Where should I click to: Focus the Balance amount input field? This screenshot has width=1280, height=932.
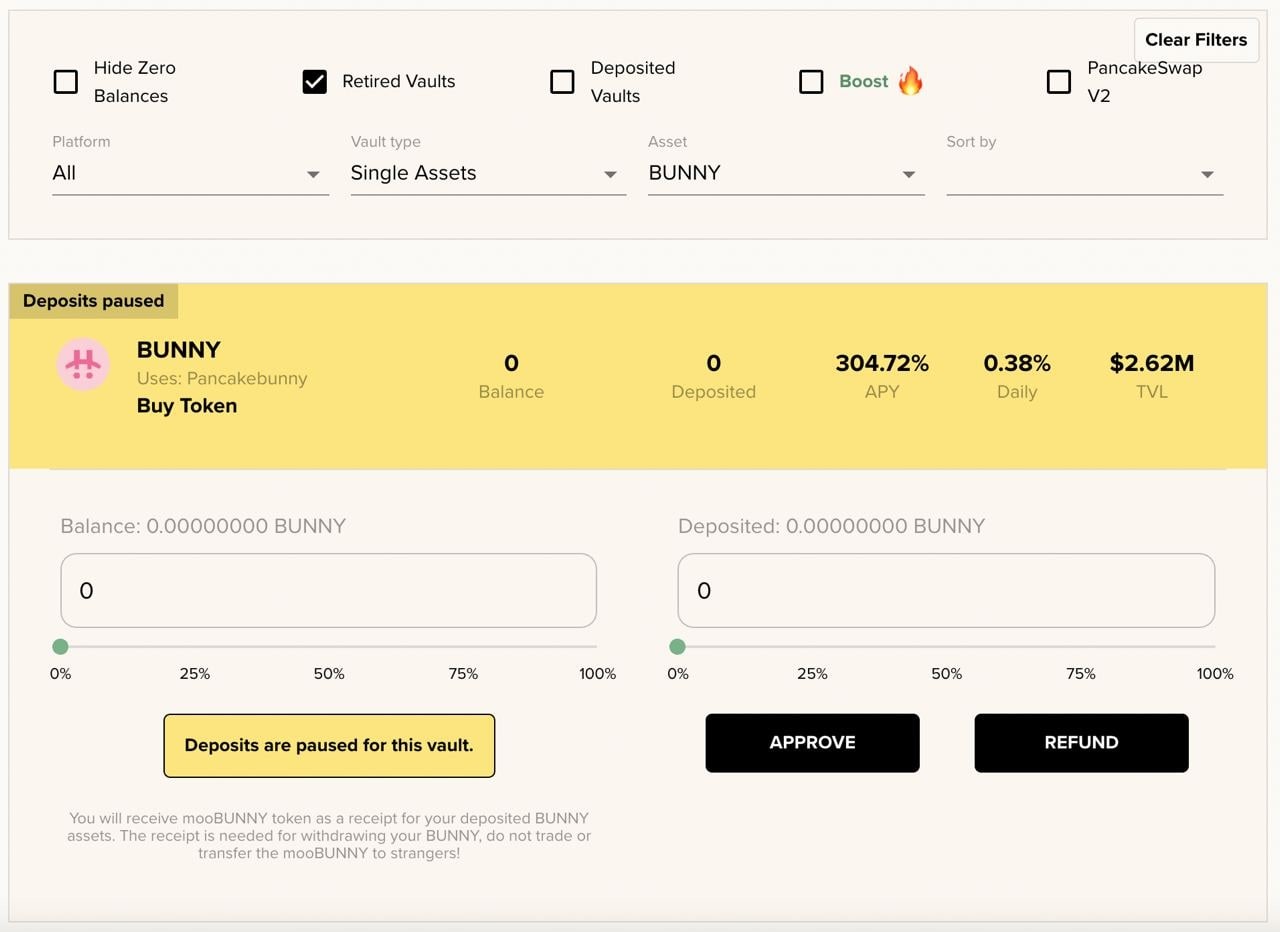pos(329,591)
